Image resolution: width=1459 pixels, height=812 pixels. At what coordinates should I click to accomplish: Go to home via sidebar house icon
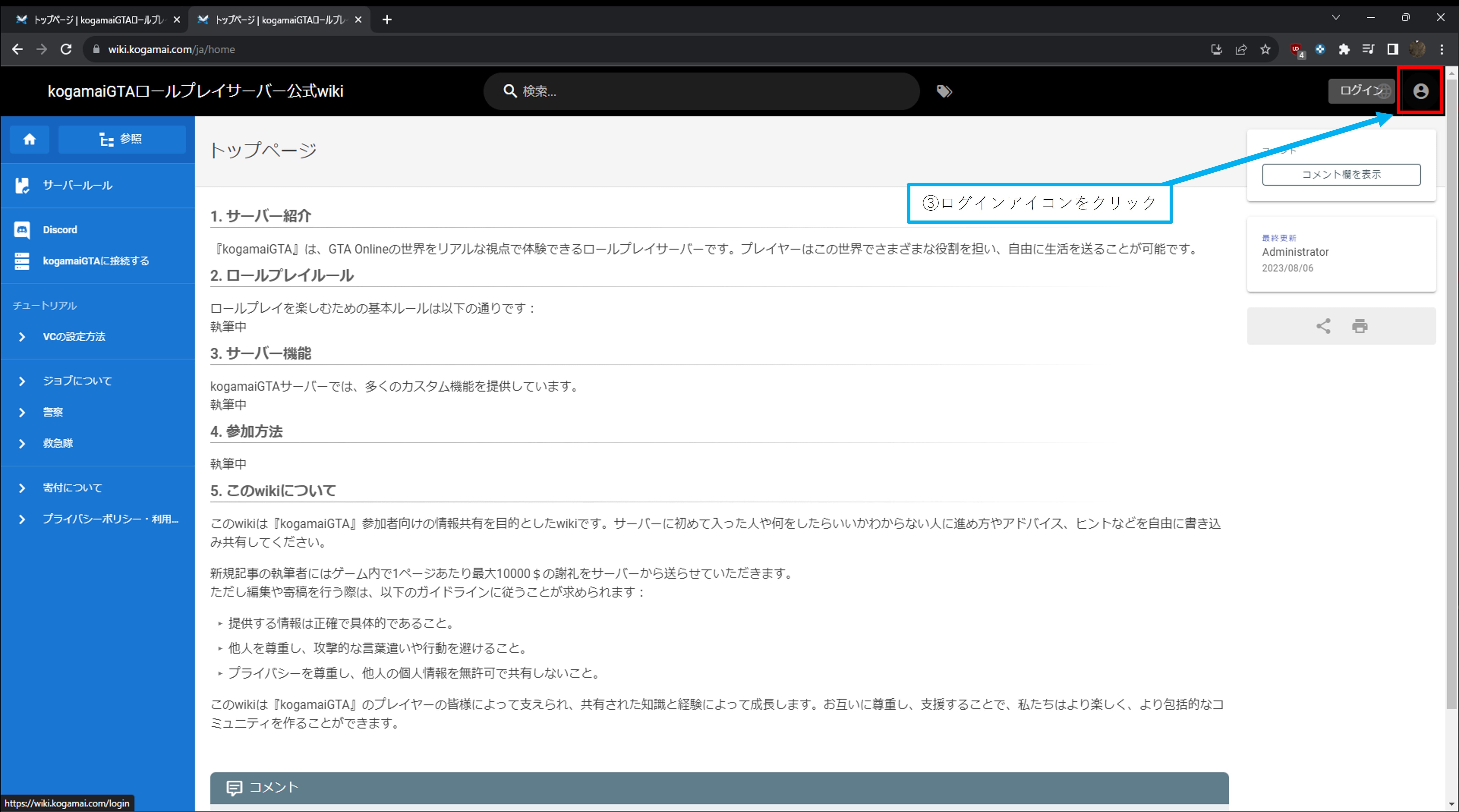(30, 139)
